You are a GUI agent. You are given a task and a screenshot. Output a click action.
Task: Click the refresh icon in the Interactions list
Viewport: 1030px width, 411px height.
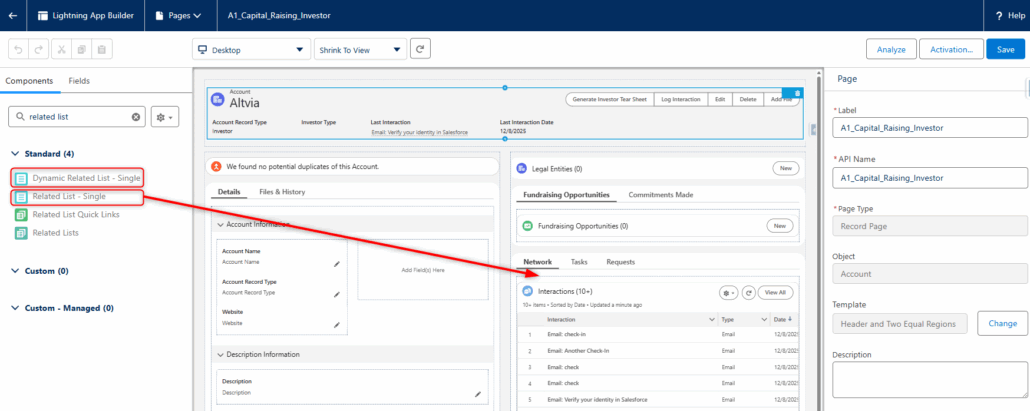click(747, 292)
